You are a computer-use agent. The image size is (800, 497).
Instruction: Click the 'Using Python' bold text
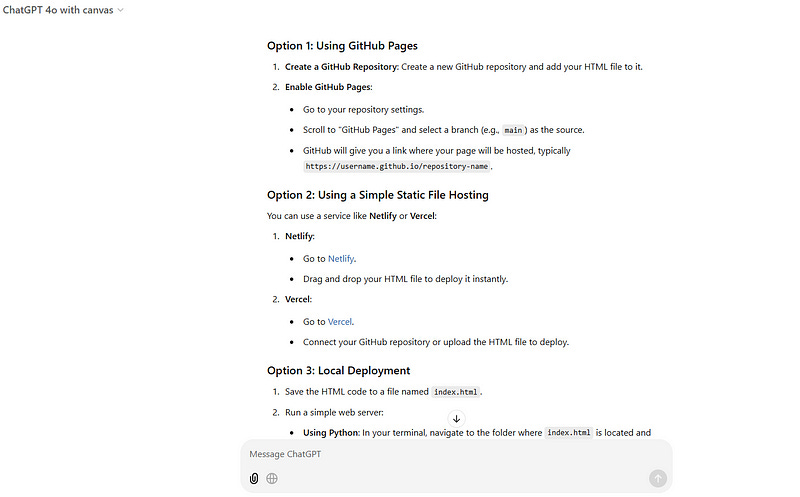(331, 433)
